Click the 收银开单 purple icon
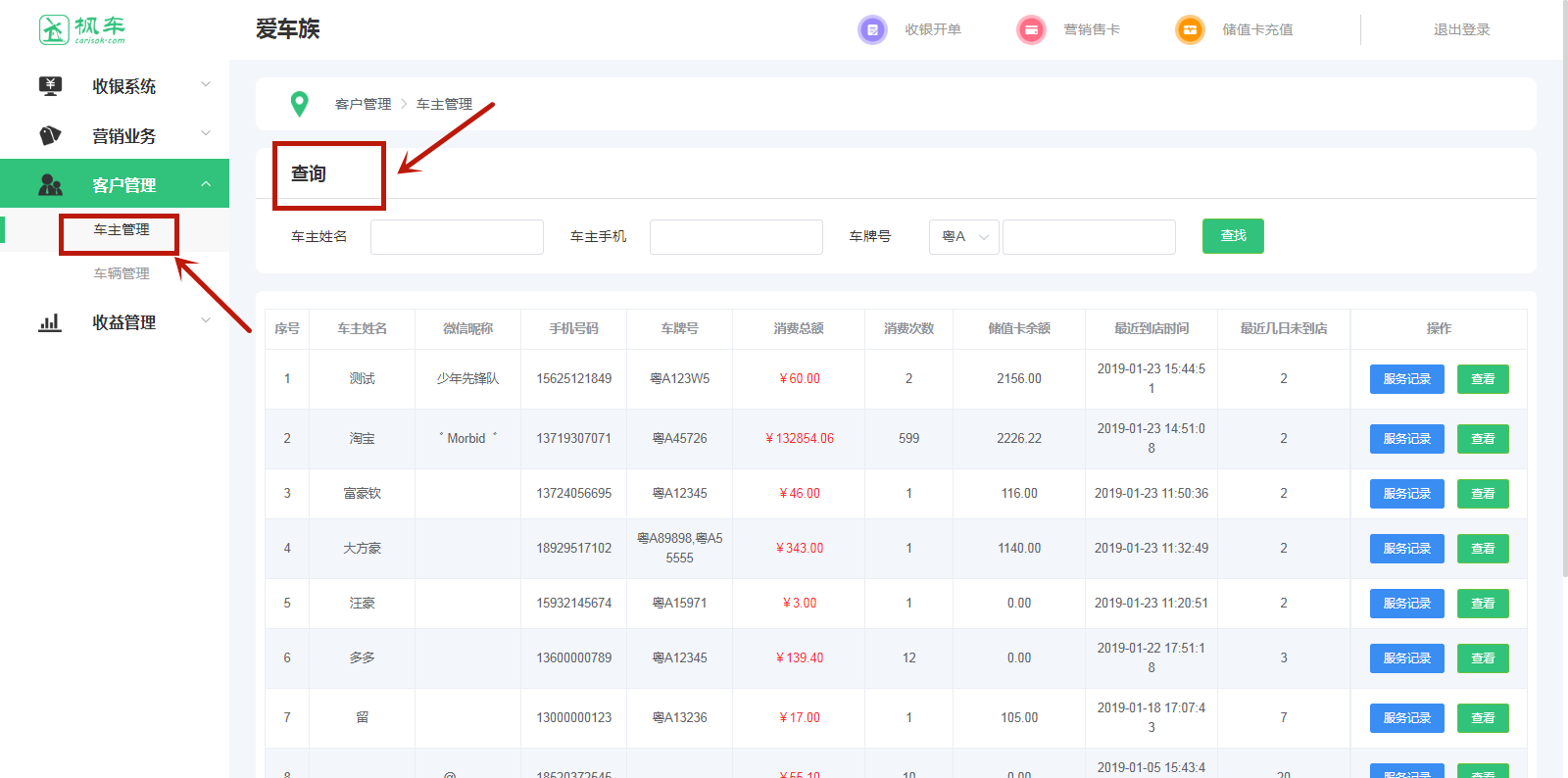 pyautogui.click(x=871, y=30)
